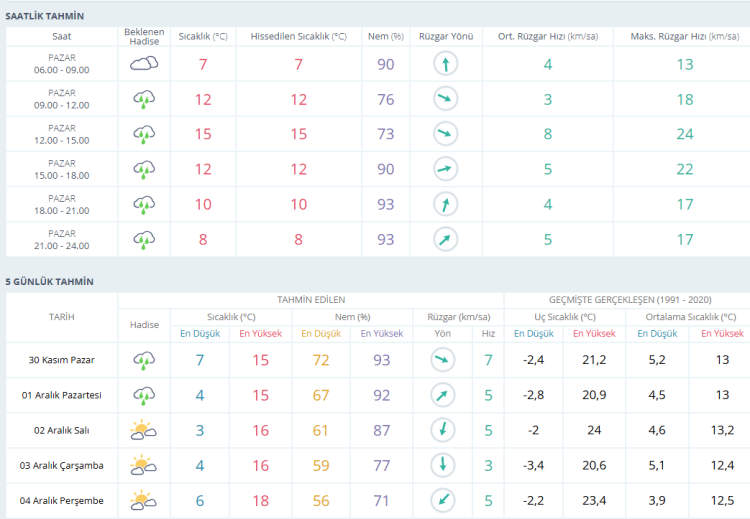Click the partly sunny icon for 02 Aralık Salı
750x519 pixels.
(x=144, y=430)
